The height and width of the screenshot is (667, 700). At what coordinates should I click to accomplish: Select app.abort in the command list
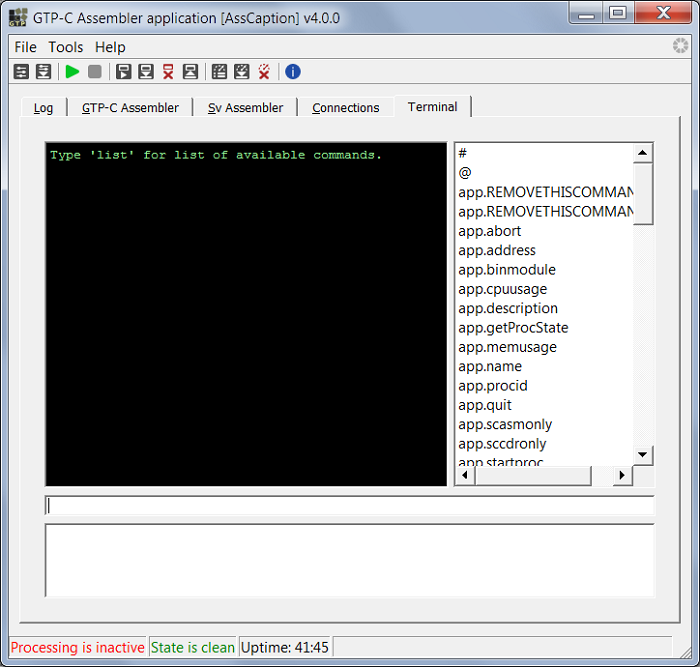coord(546,231)
